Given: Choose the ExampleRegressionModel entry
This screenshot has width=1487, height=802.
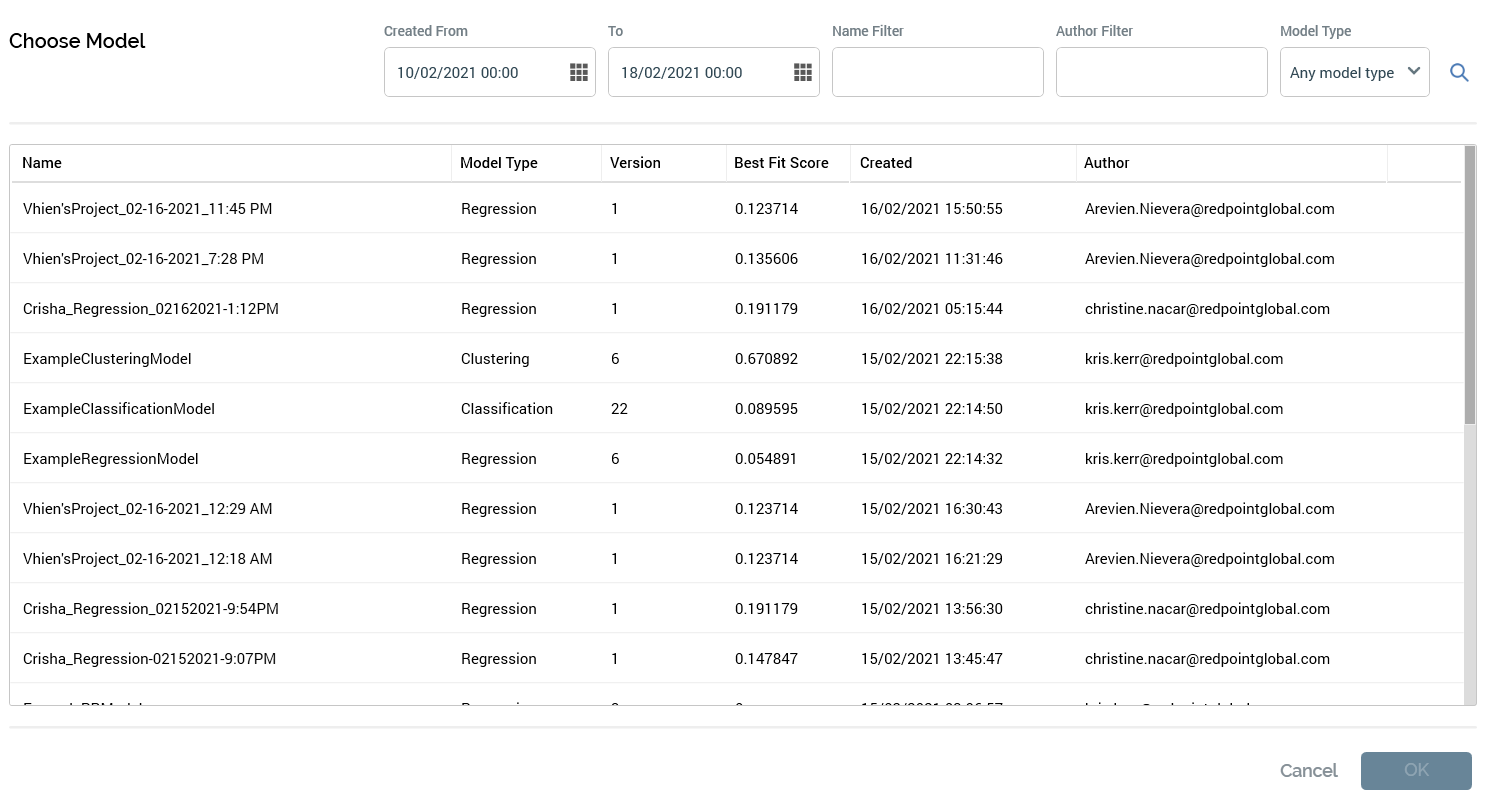Looking at the screenshot, I should [x=111, y=459].
